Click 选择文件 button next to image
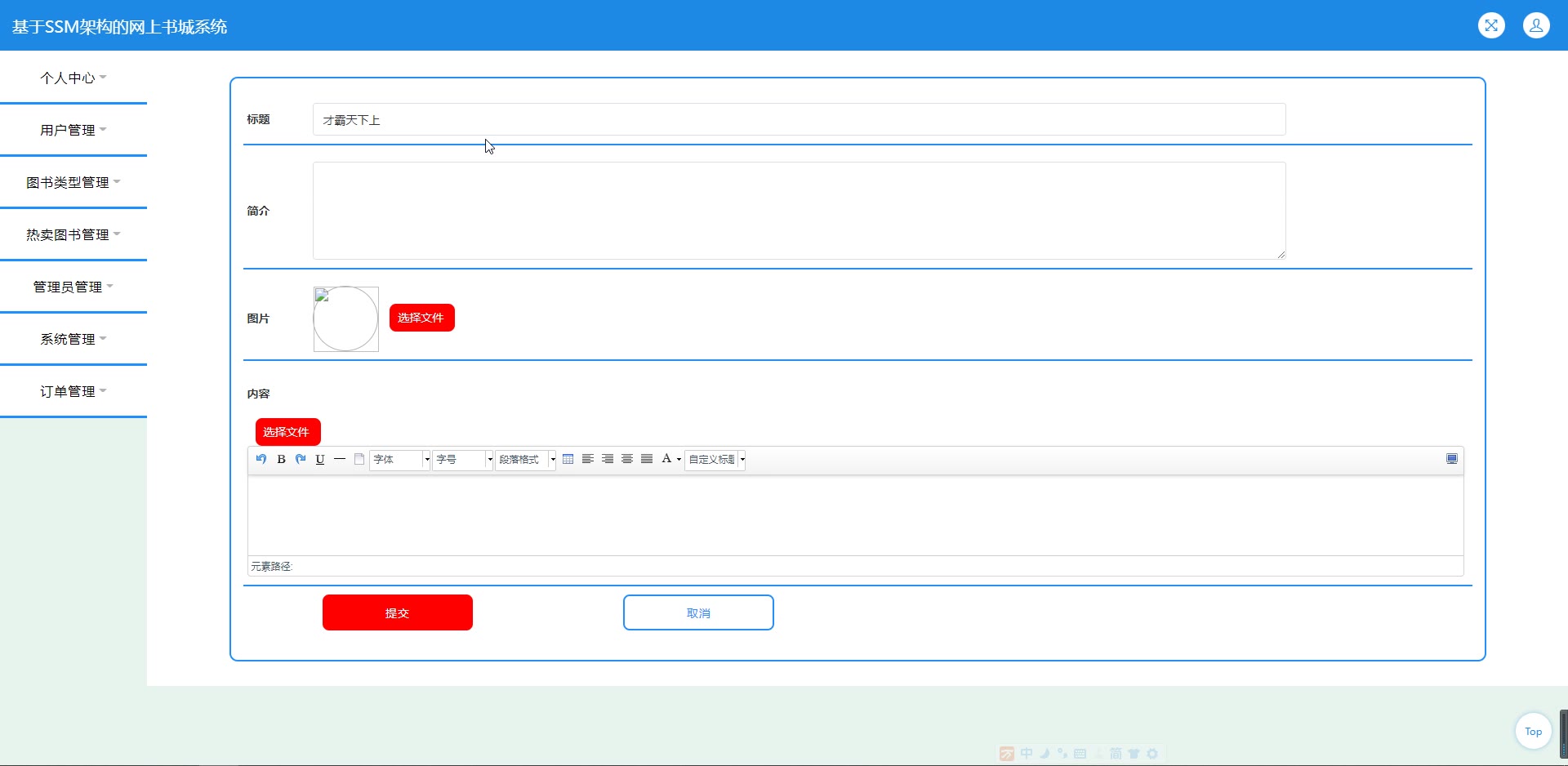 421,318
